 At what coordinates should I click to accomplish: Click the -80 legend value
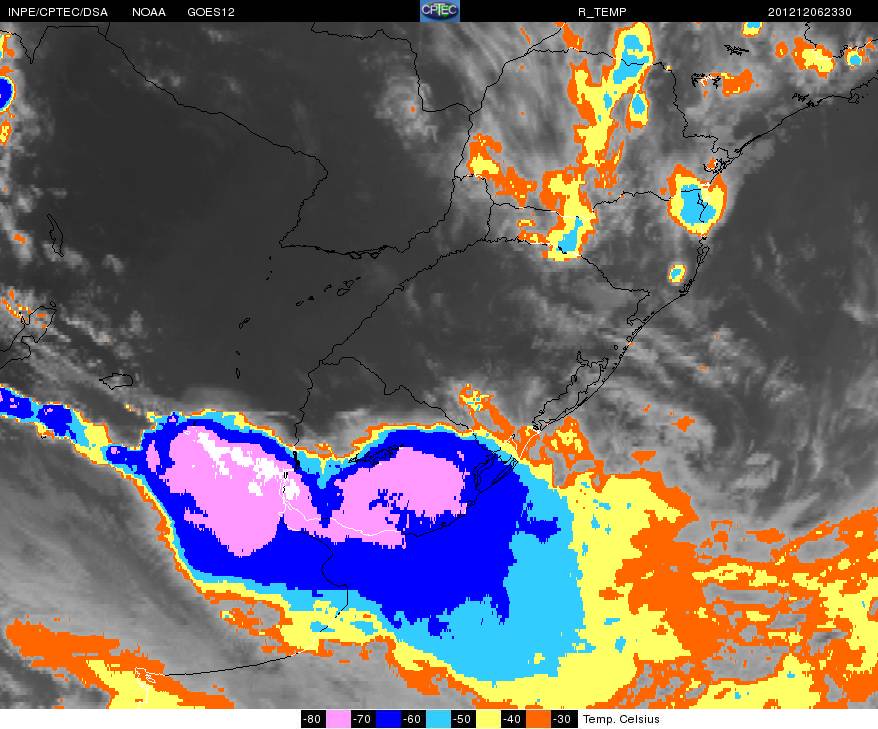pyautogui.click(x=314, y=719)
